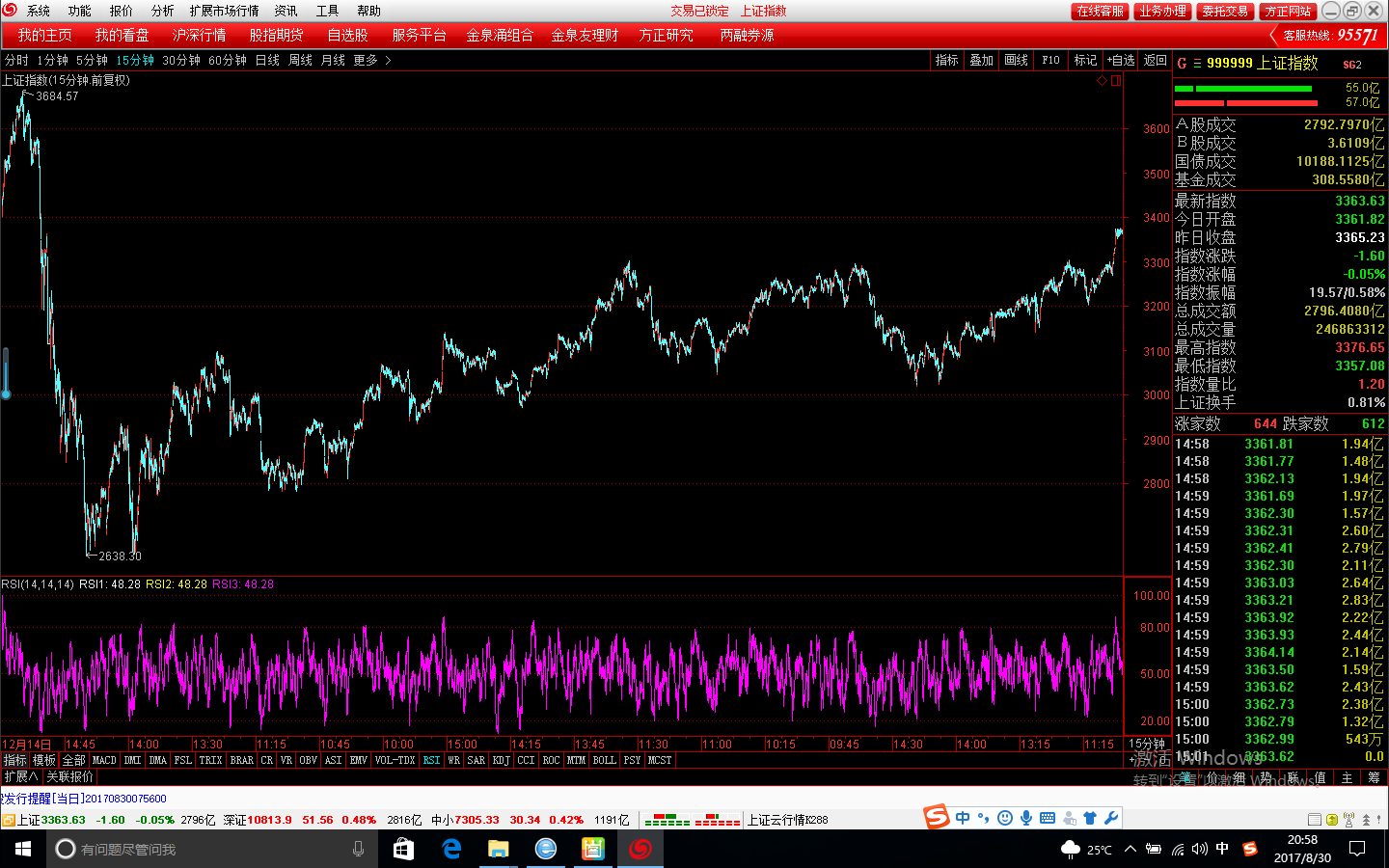
Task: Click the 返回 back button
Action: 1156,60
